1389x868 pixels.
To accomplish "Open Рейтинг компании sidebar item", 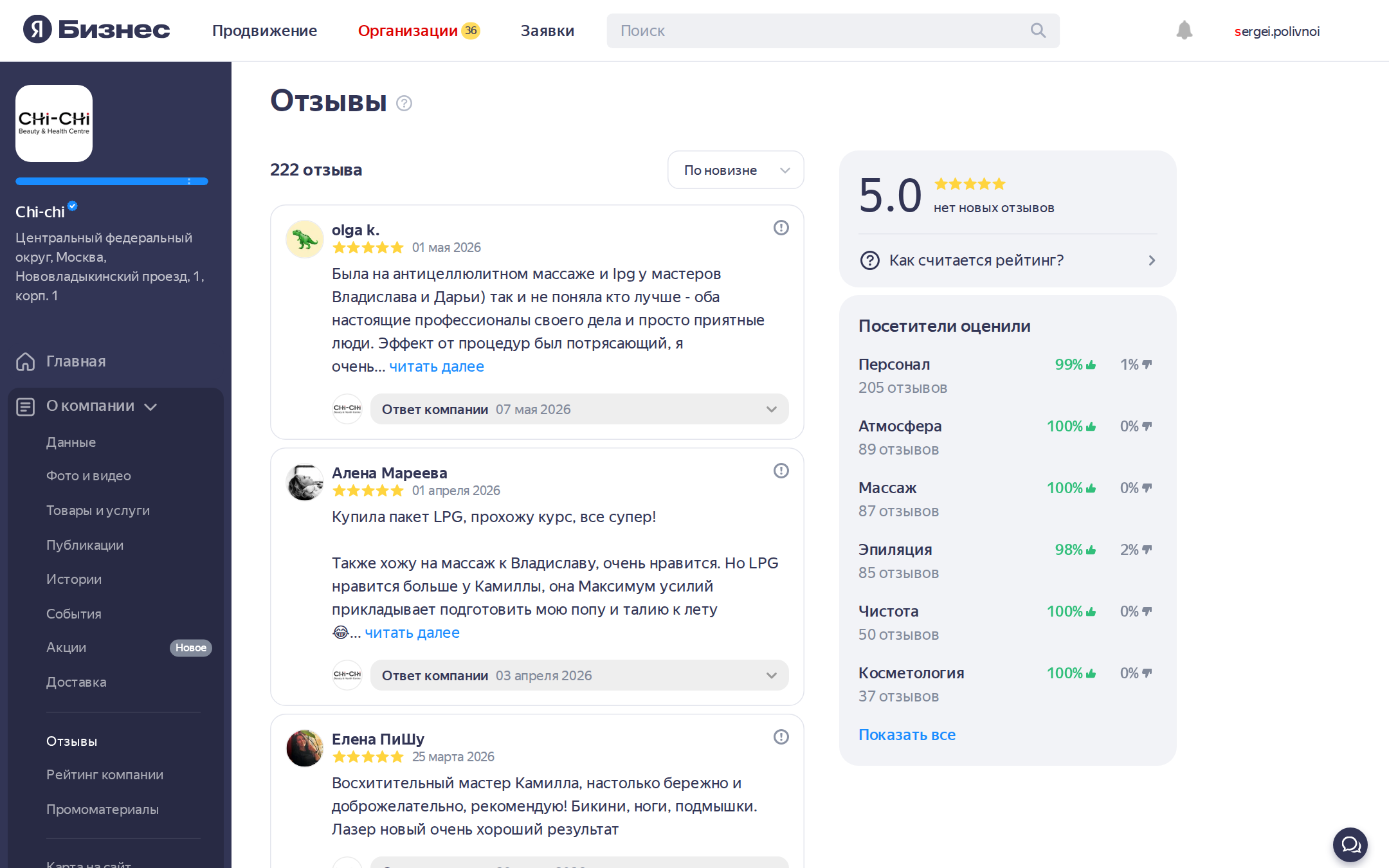I will (x=105, y=775).
